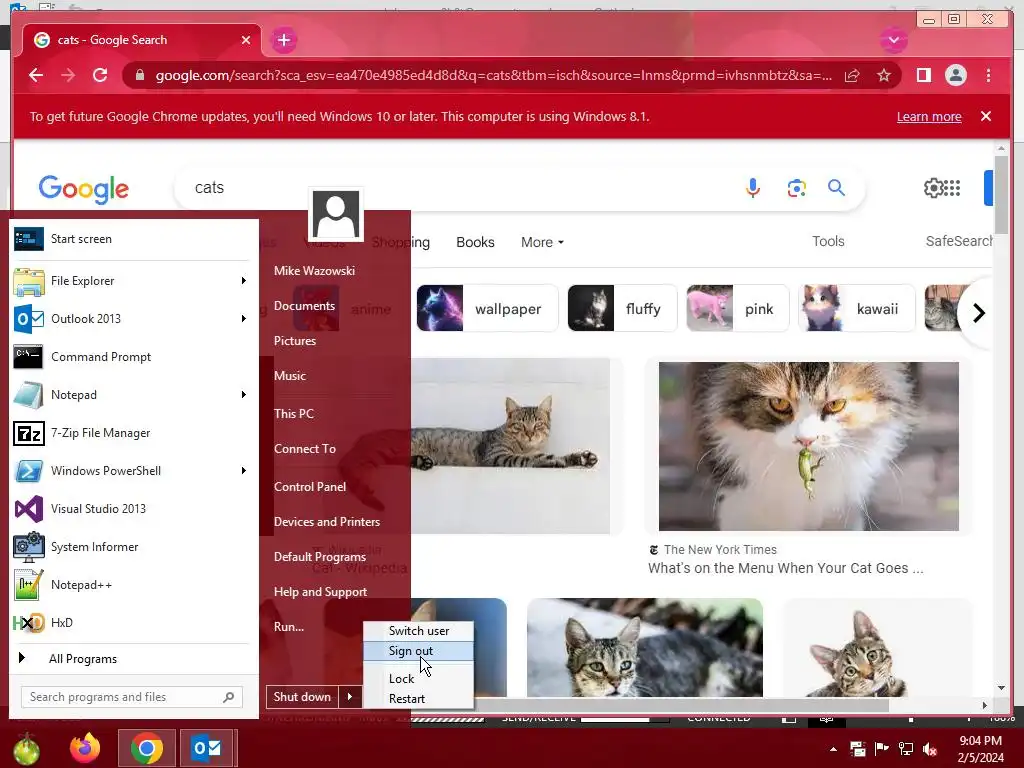The height and width of the screenshot is (768, 1024).
Task: Expand Shut down options arrow
Action: click(350, 697)
